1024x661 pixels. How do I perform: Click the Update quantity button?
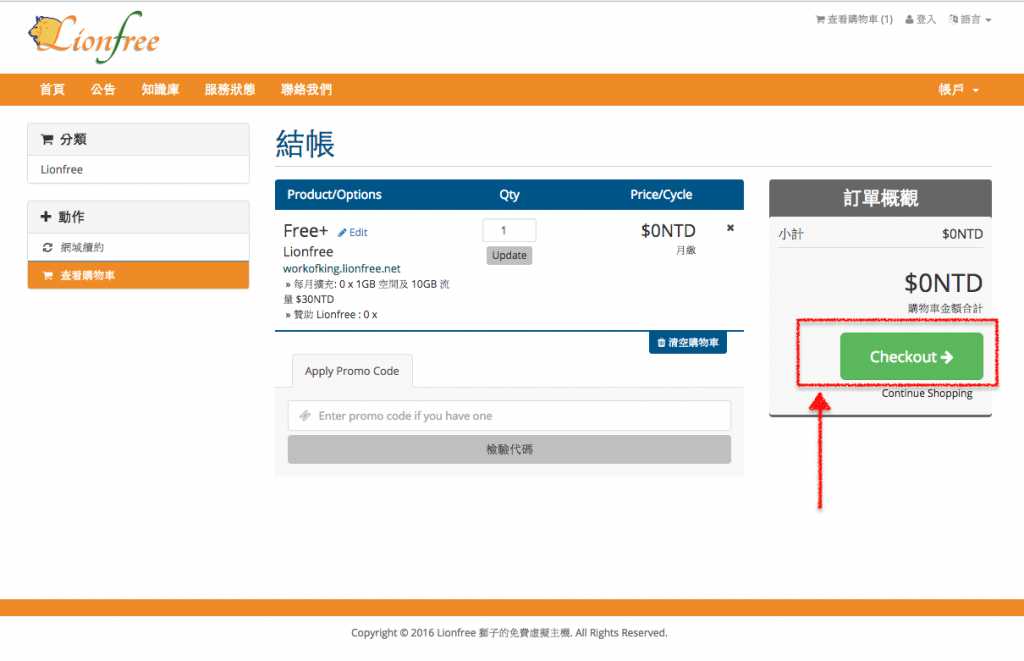click(x=509, y=255)
